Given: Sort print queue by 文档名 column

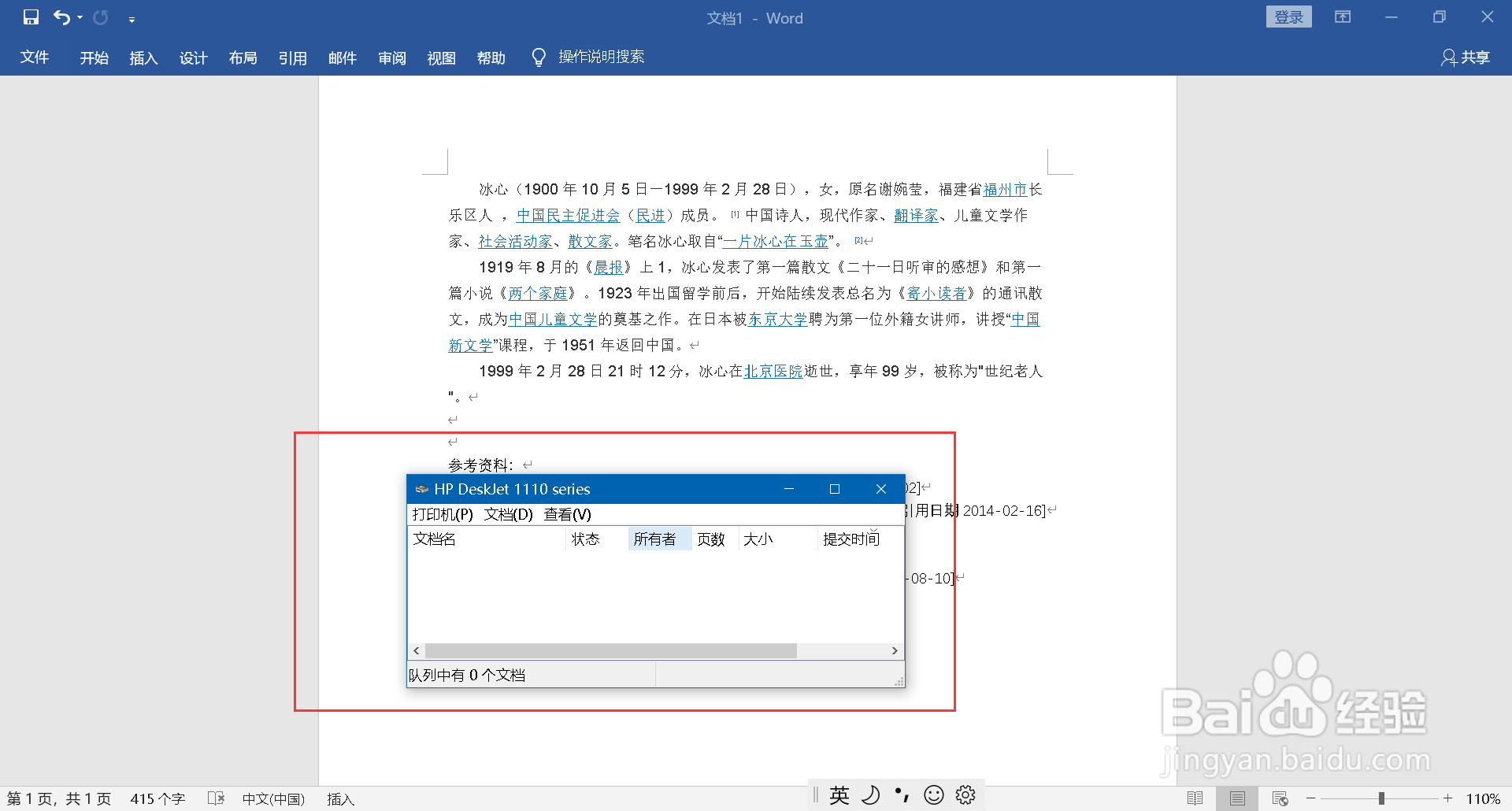Looking at the screenshot, I should tap(487, 539).
